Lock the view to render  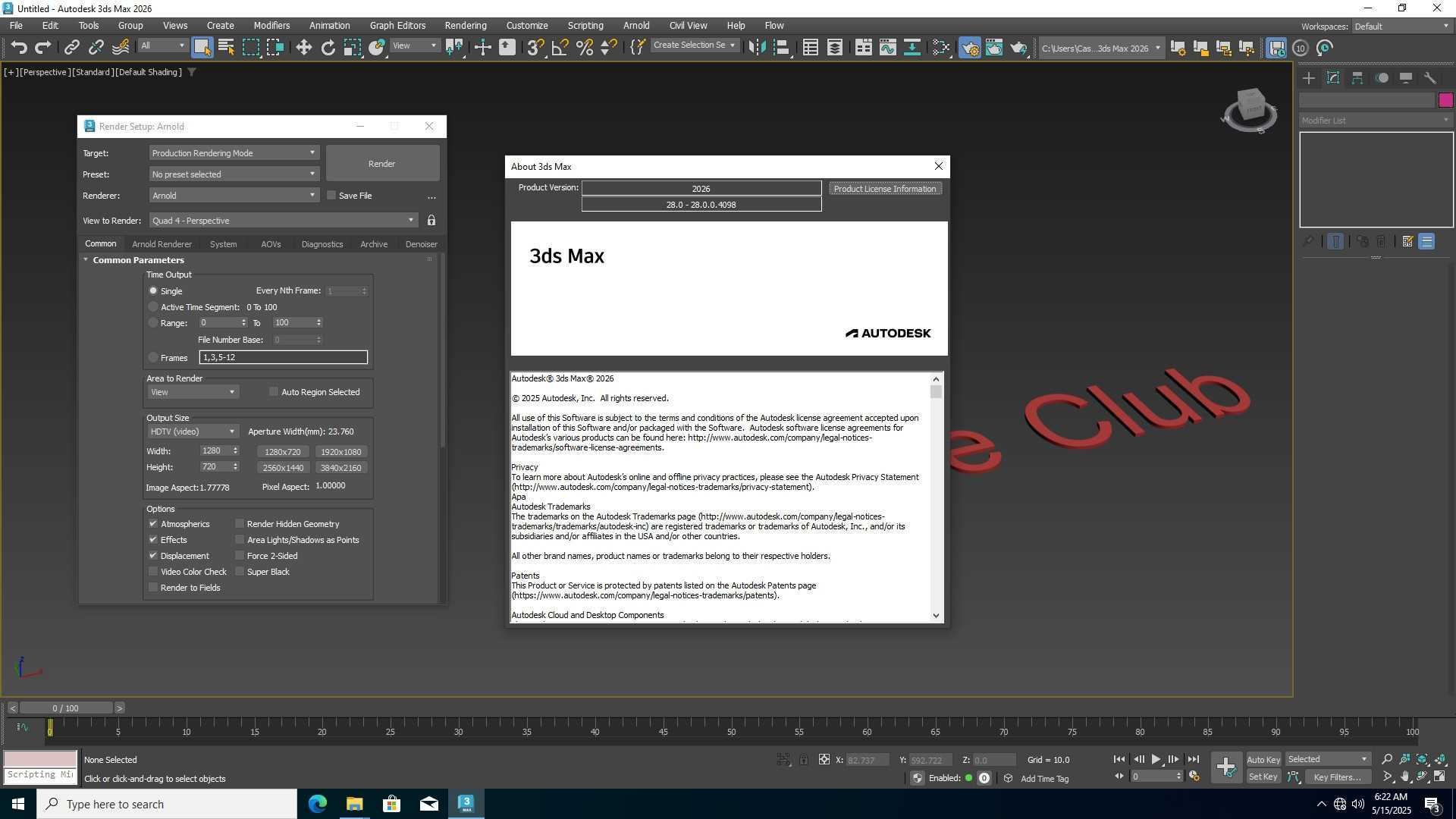431,221
